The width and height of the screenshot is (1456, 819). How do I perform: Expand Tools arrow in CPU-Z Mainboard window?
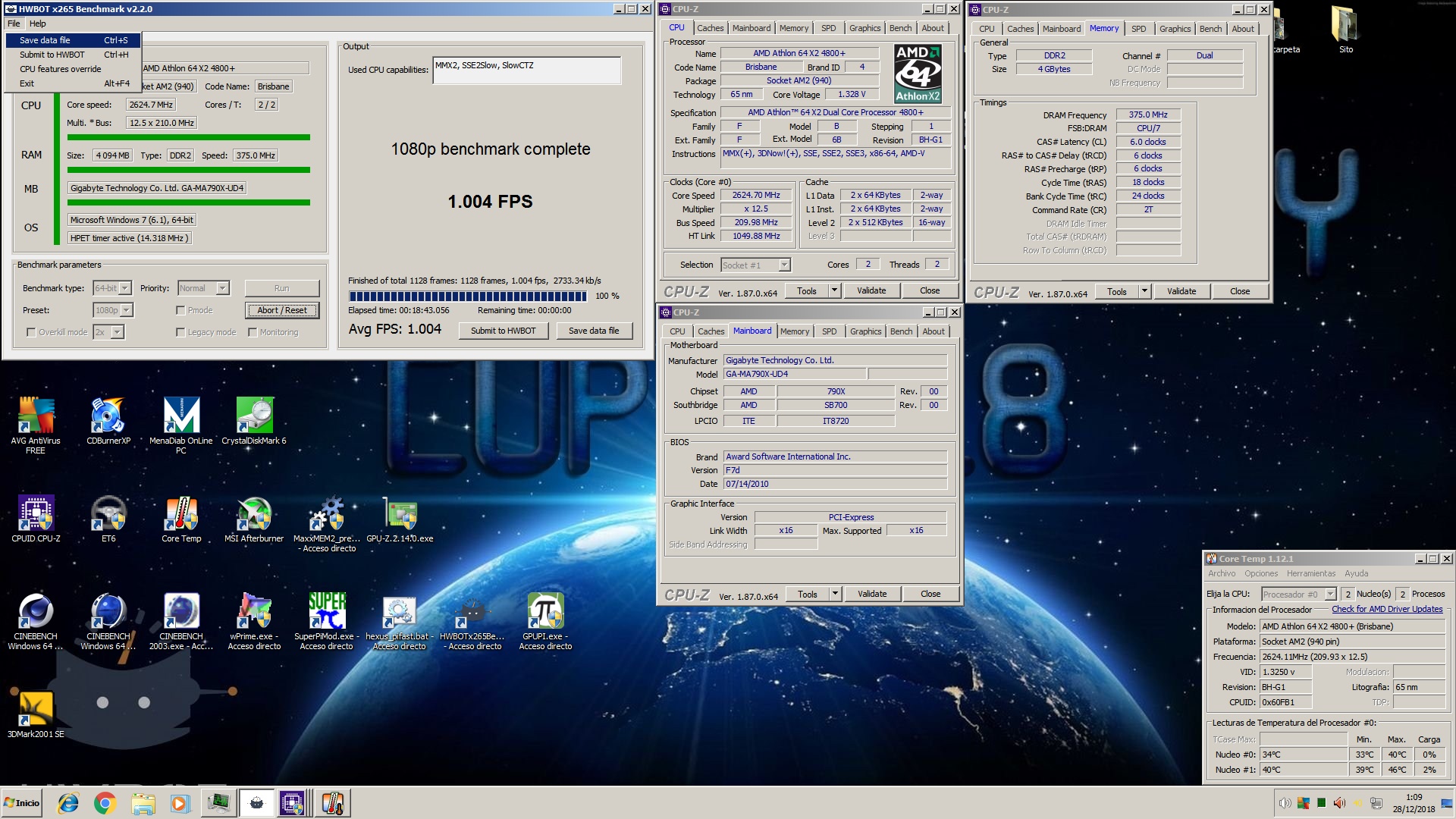click(x=835, y=594)
